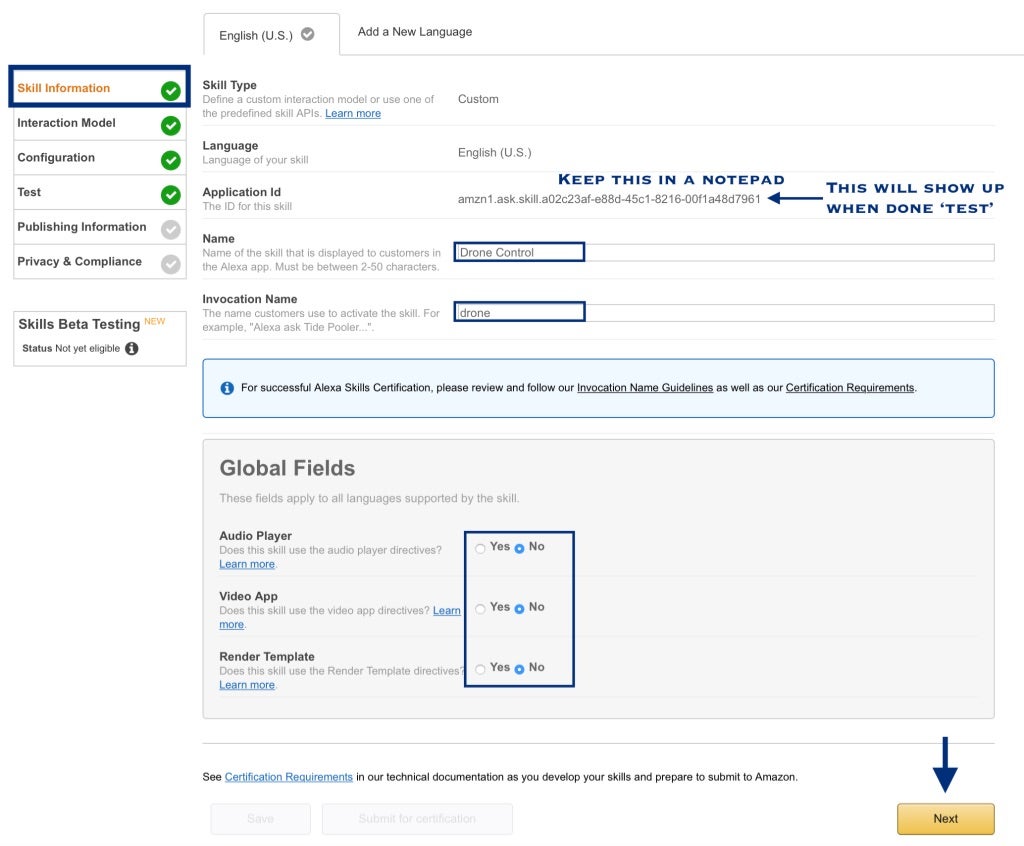Screen dimensions: 1024x846
Task: Select No for Render Template
Action: 519,669
